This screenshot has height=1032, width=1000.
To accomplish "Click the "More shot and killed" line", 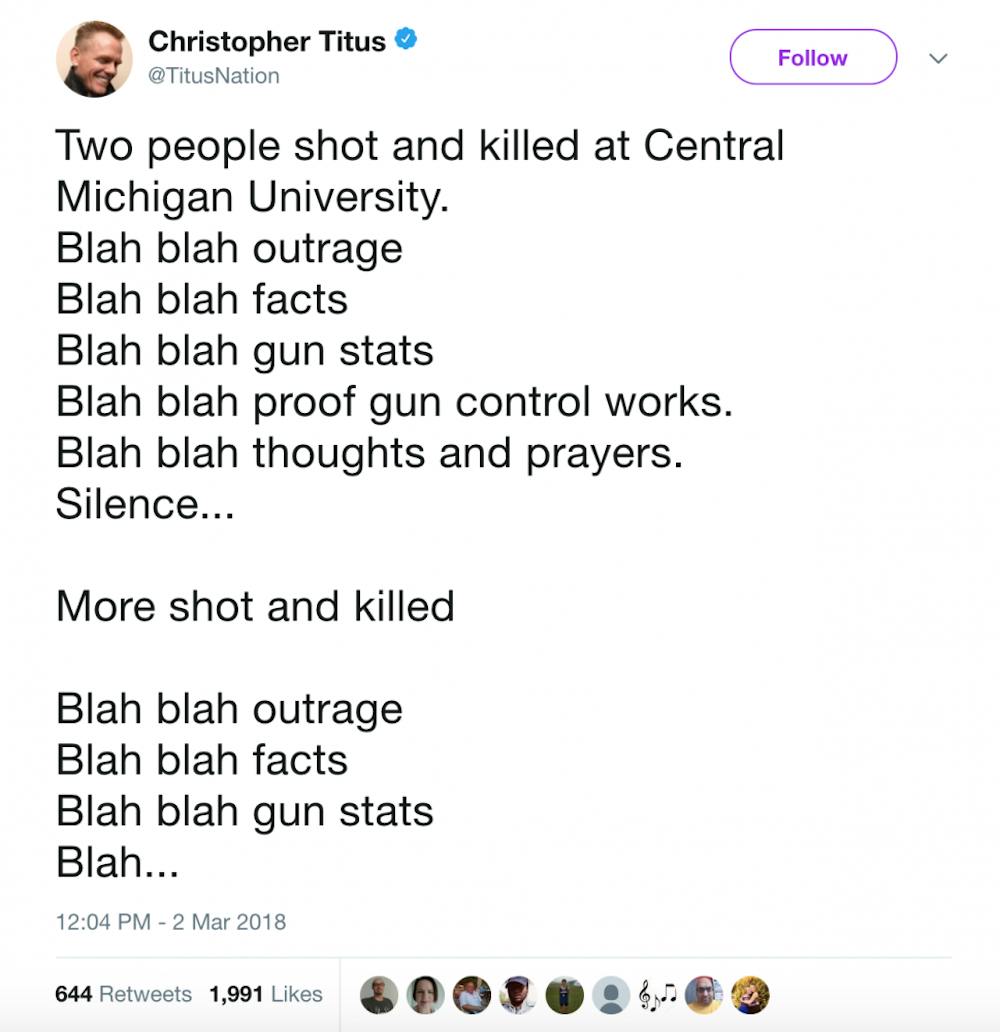I will coord(255,606).
